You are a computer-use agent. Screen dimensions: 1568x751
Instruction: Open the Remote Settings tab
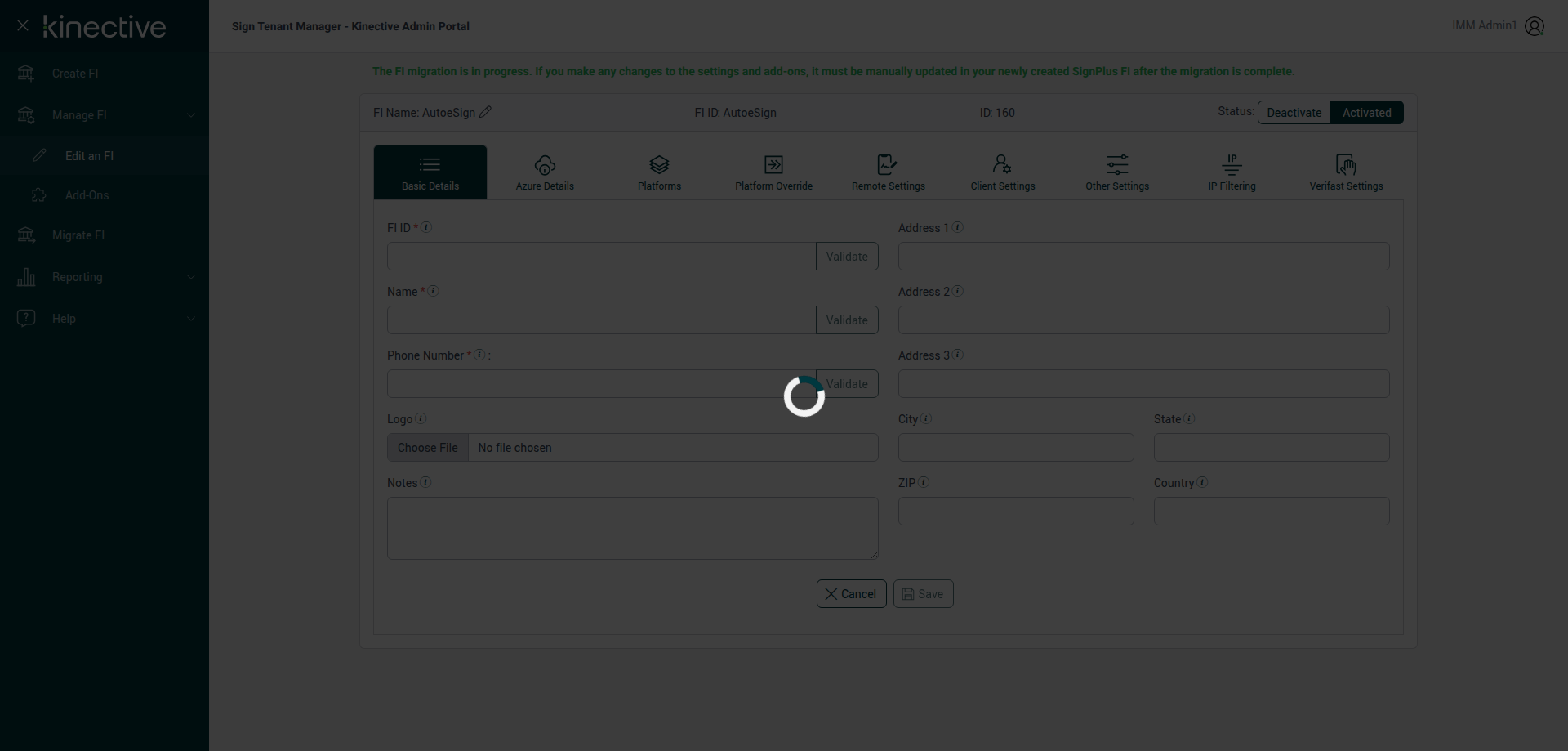pyautogui.click(x=889, y=172)
